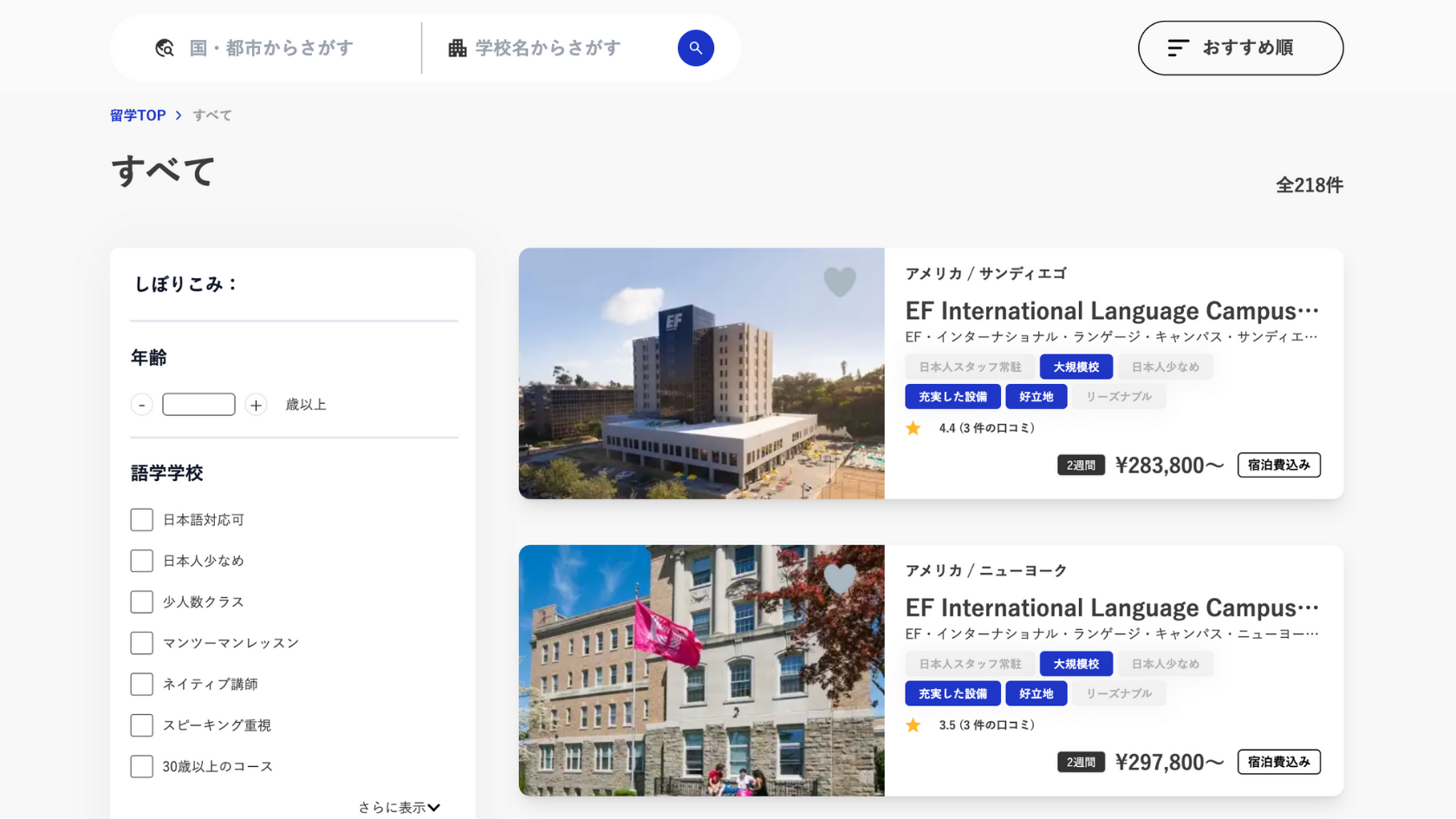The width and height of the screenshot is (1456, 819).
Task: Open the New York campus photo thumbnail
Action: 701,670
